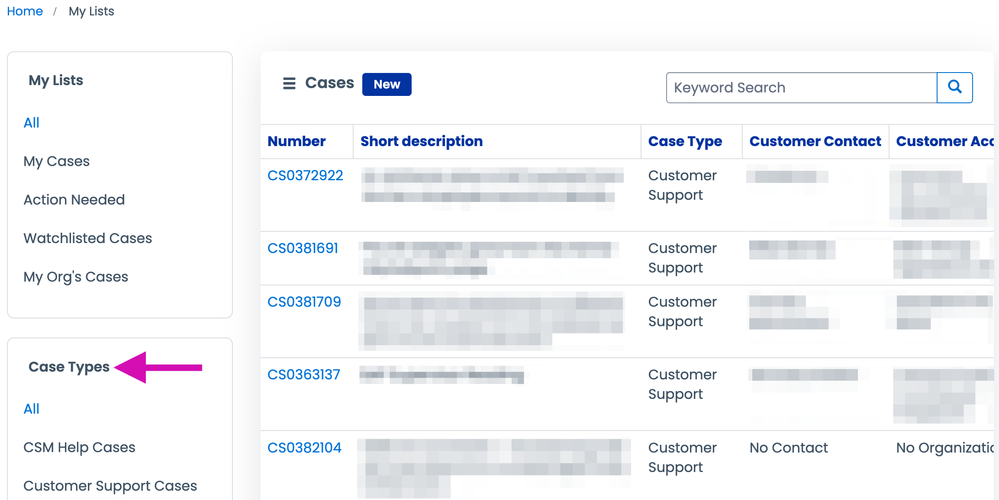Open case CS0381709

[304, 301]
